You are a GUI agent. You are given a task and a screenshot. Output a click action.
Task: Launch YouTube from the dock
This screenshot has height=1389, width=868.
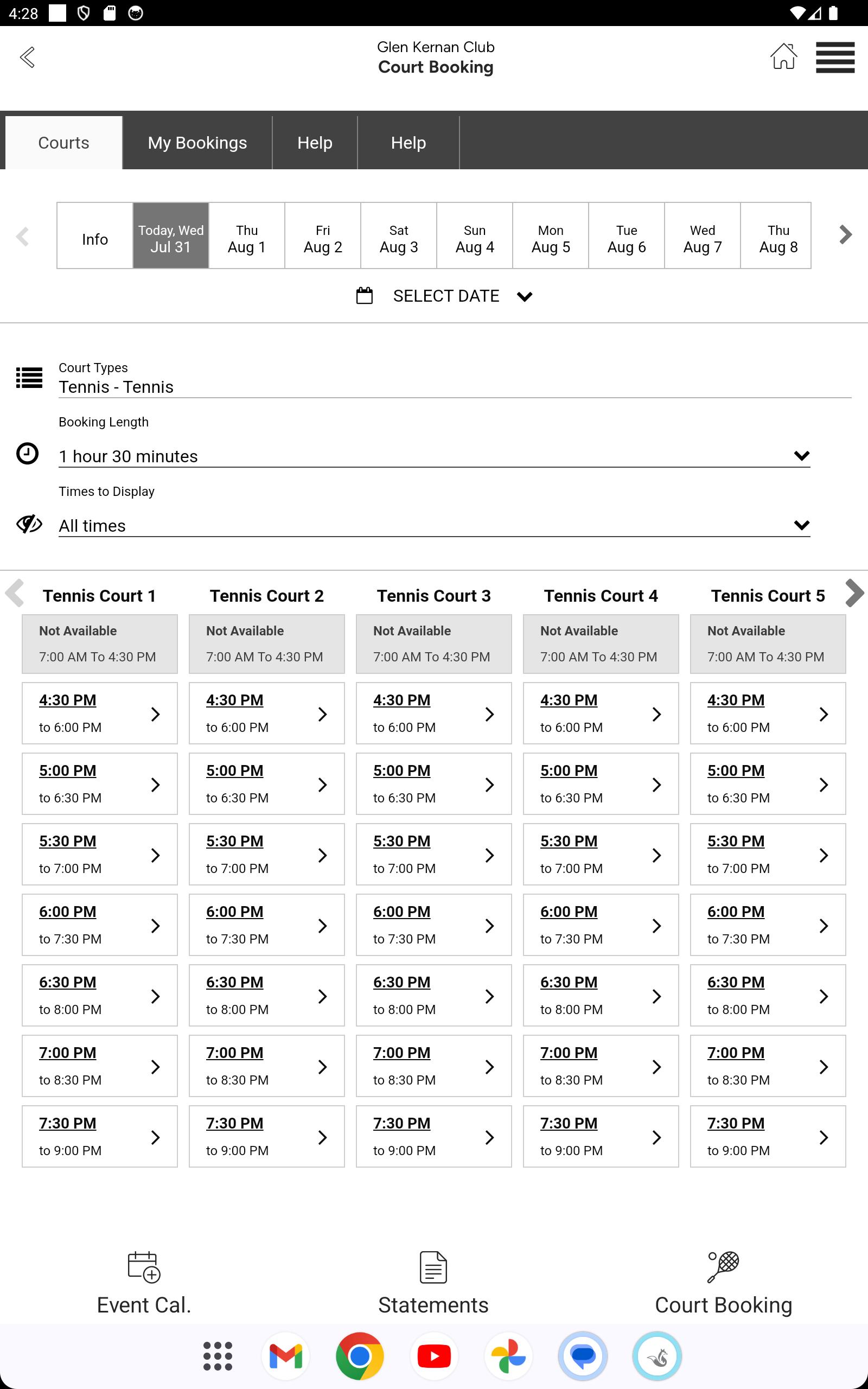point(434,1356)
